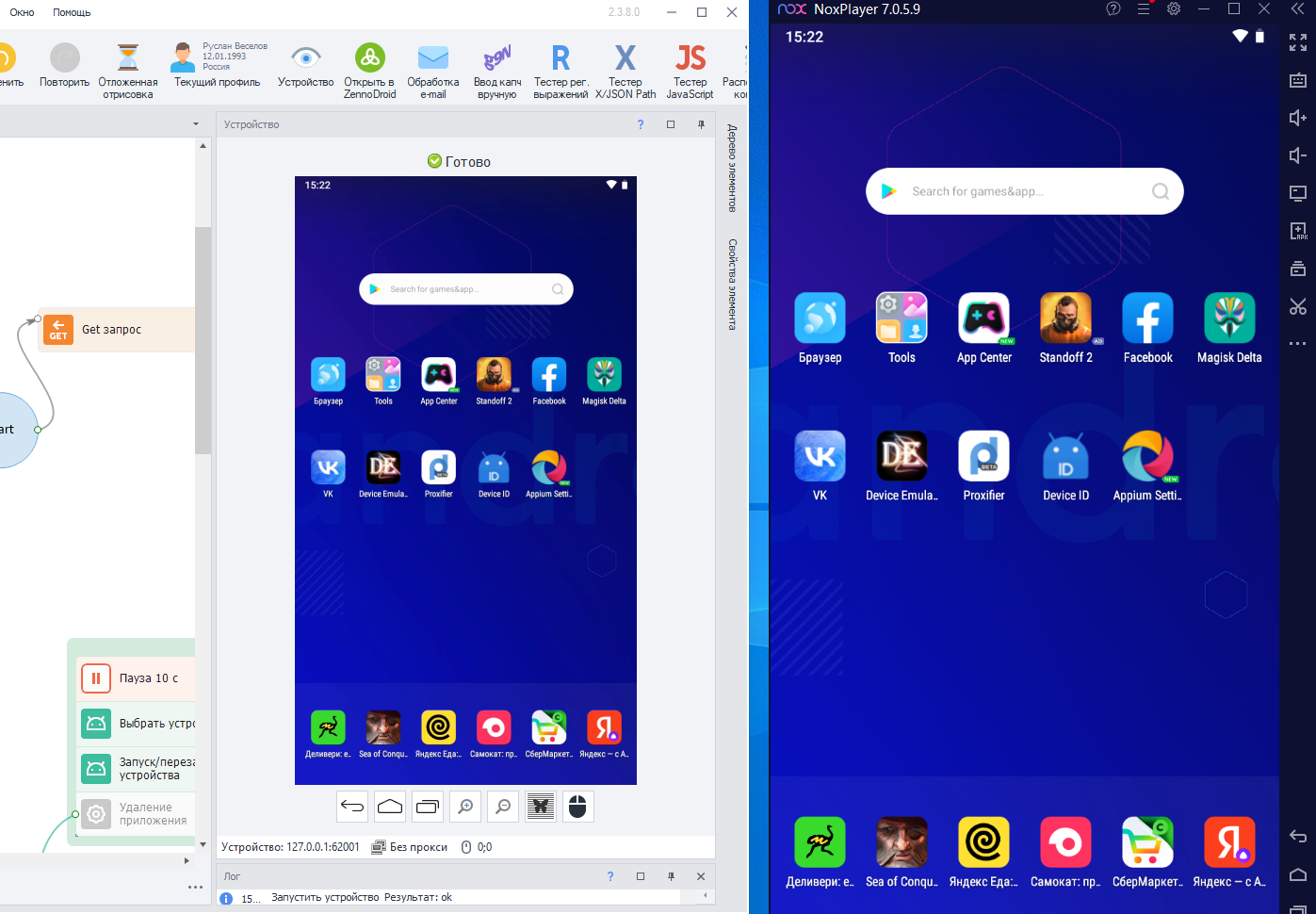Viewport: 1316px width, 914px height.
Task: Launch Device Emulator app in NoxPlayer
Action: point(902,465)
